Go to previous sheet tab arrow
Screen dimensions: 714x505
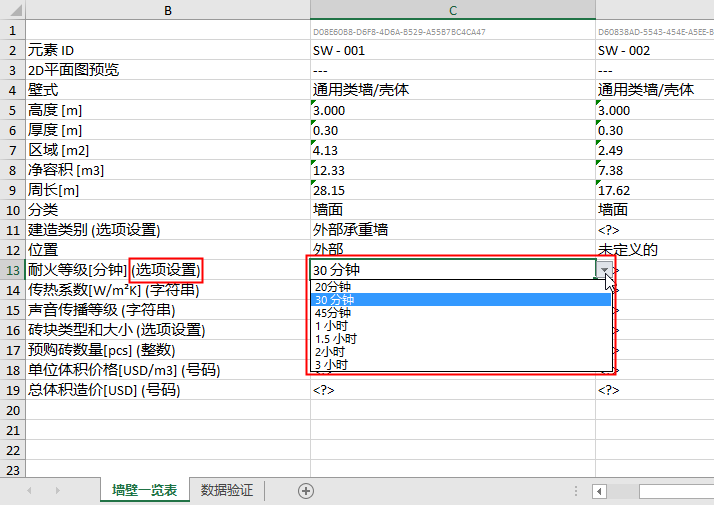[29, 490]
